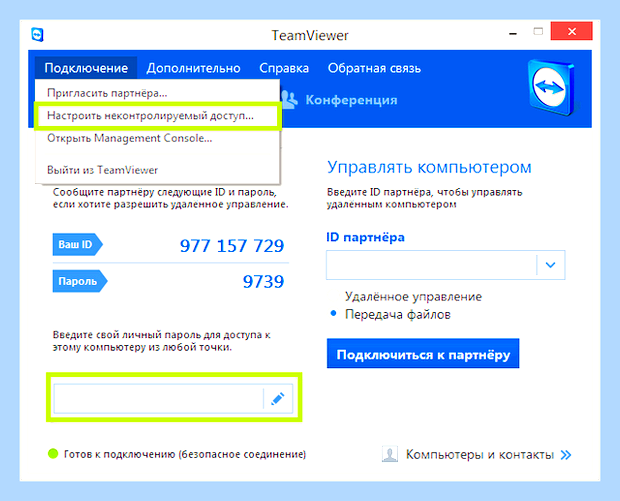
Task: Click the ID партнёра input field
Action: click(431, 265)
